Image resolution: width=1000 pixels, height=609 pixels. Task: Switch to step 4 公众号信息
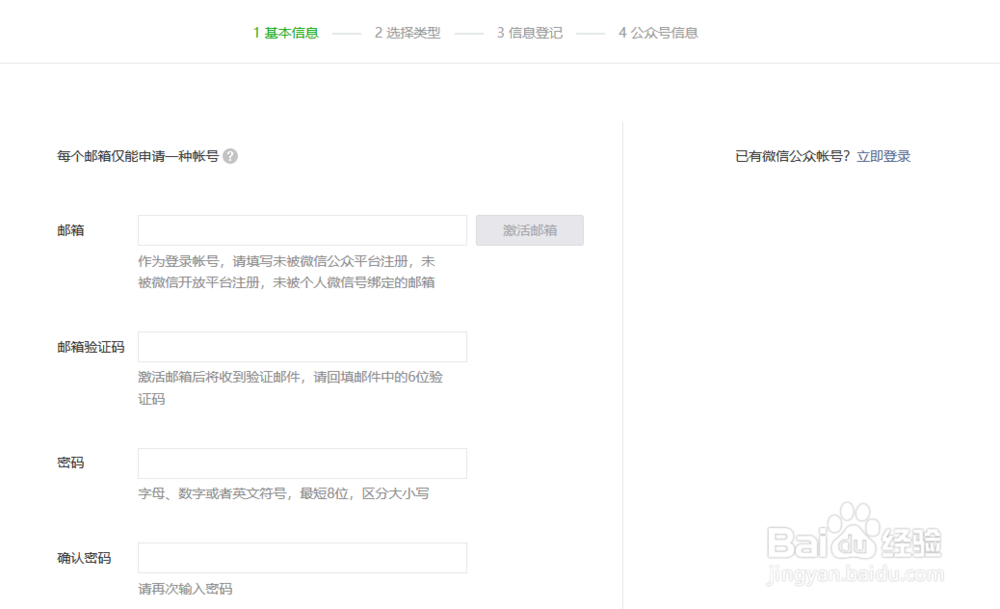pos(658,33)
